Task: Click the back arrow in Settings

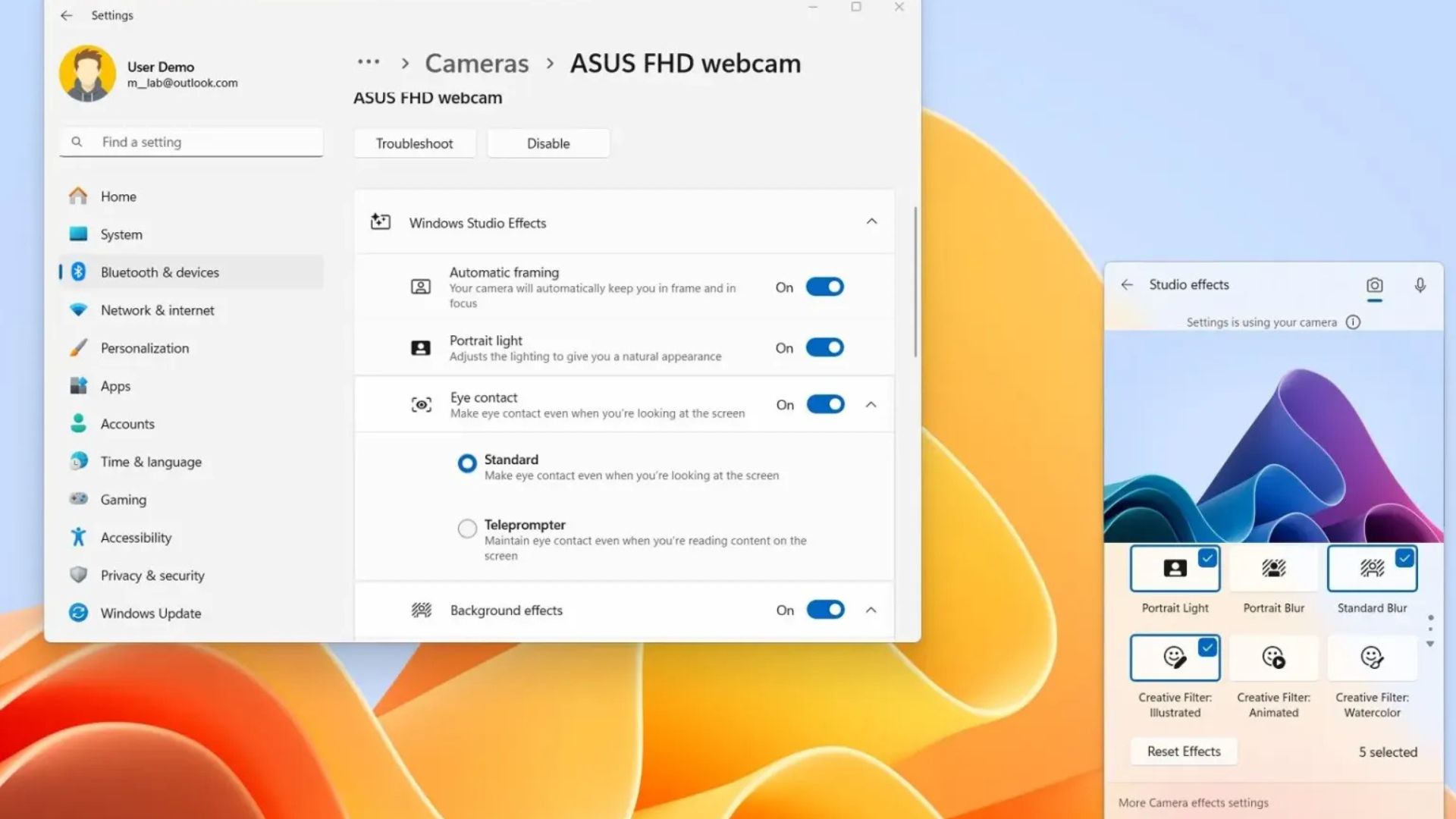Action: [66, 15]
